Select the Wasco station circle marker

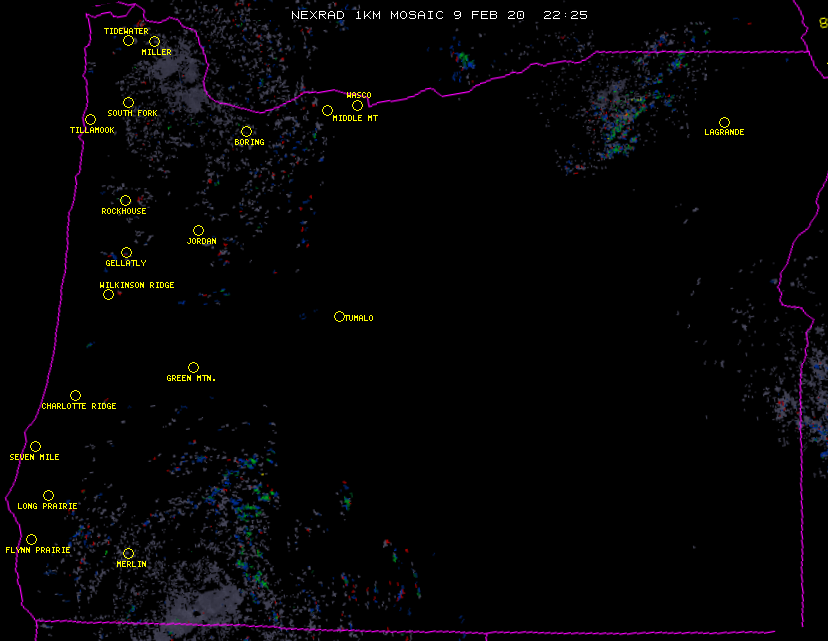[357, 105]
